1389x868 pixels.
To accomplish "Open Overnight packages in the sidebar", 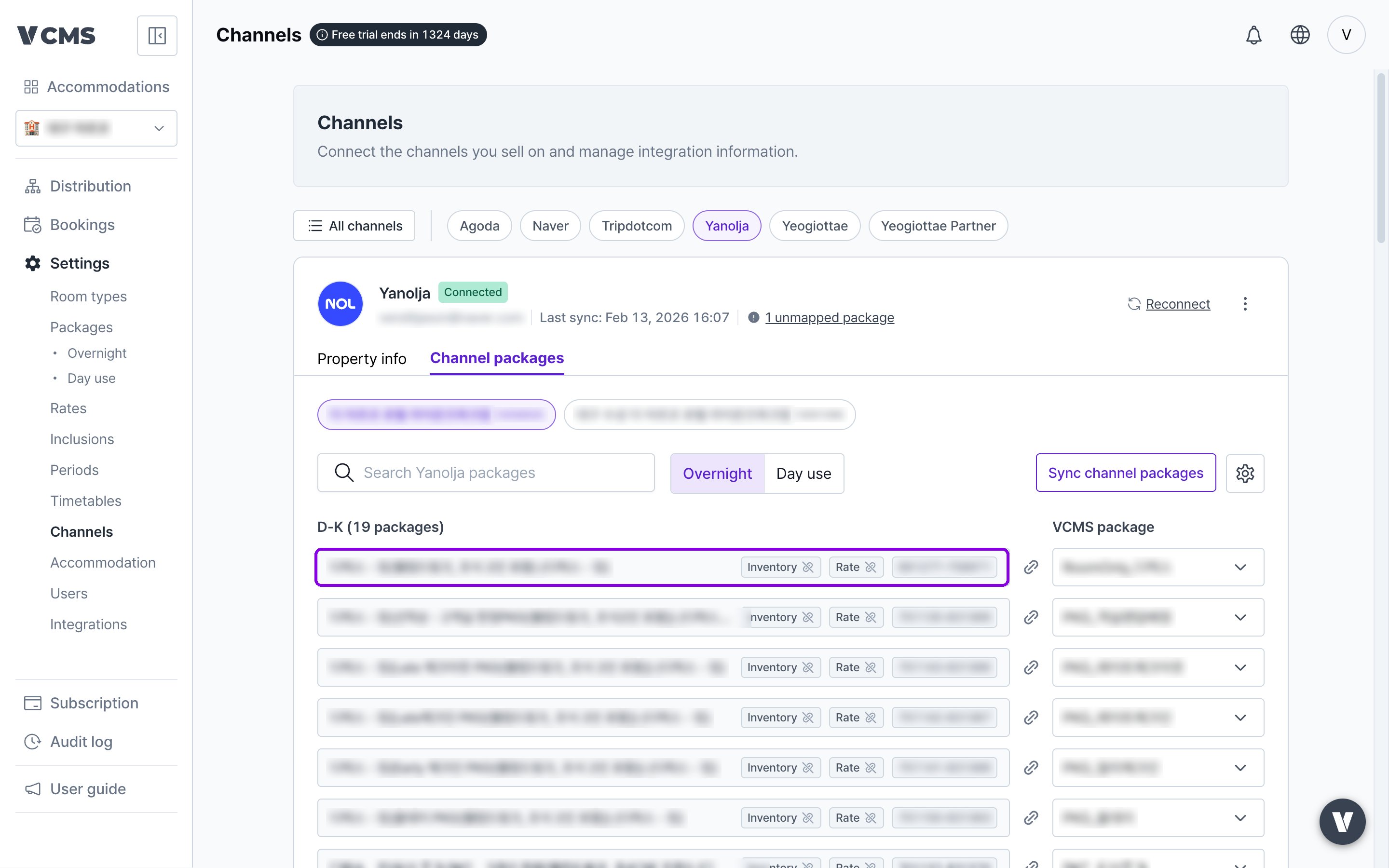I will tap(97, 353).
